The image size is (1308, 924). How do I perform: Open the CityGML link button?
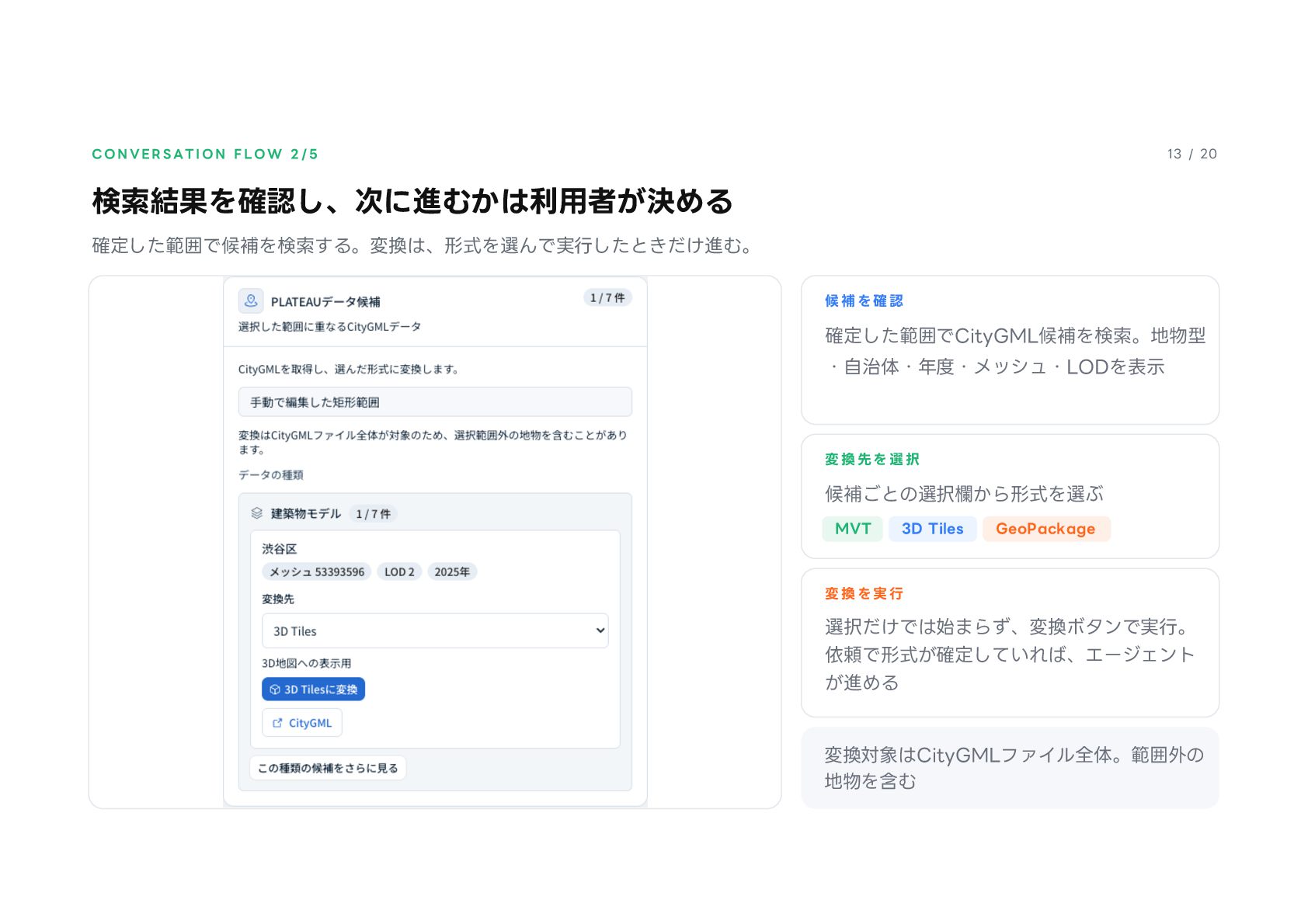(x=302, y=723)
